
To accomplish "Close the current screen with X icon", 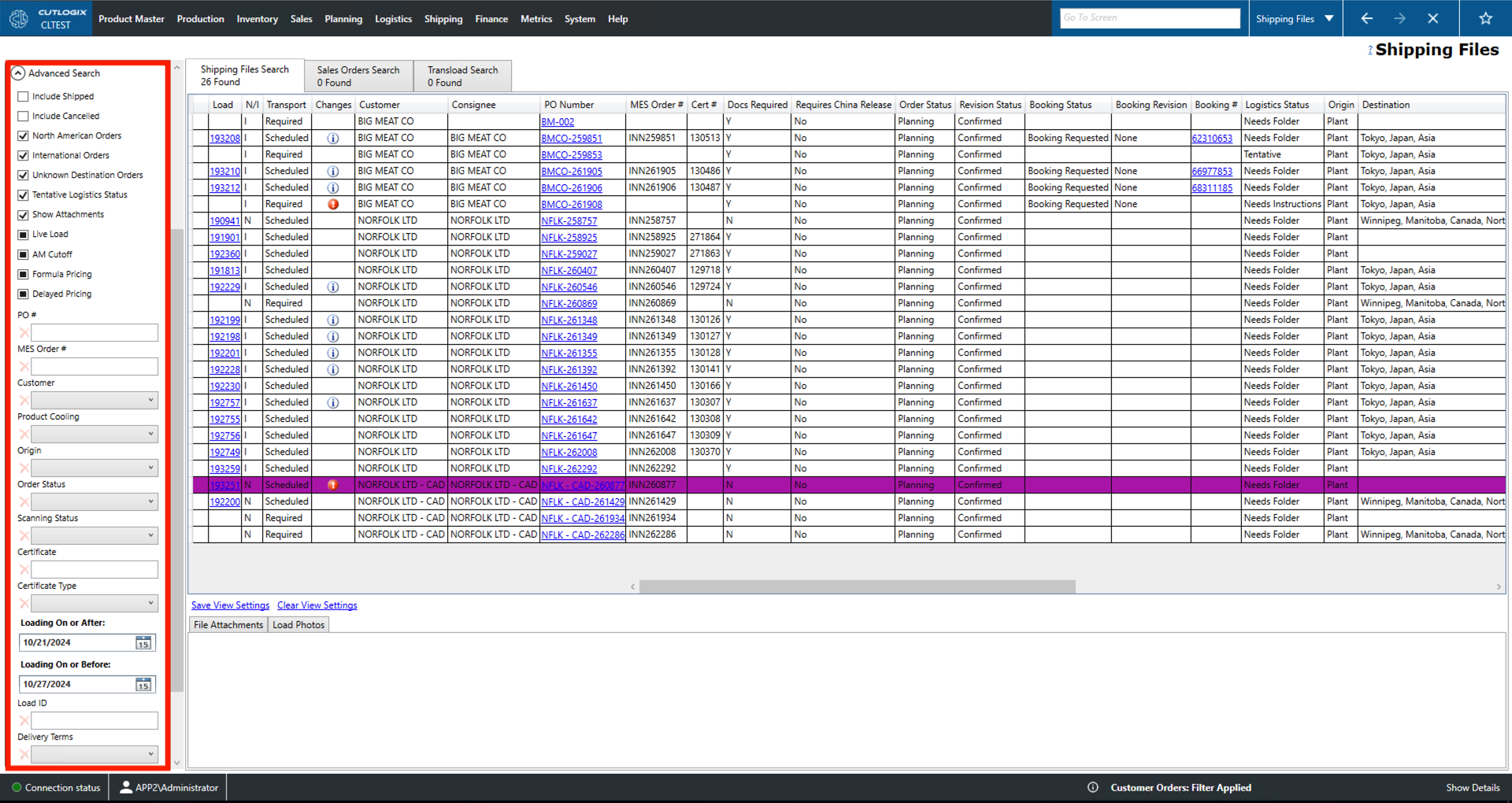I will point(1432,18).
